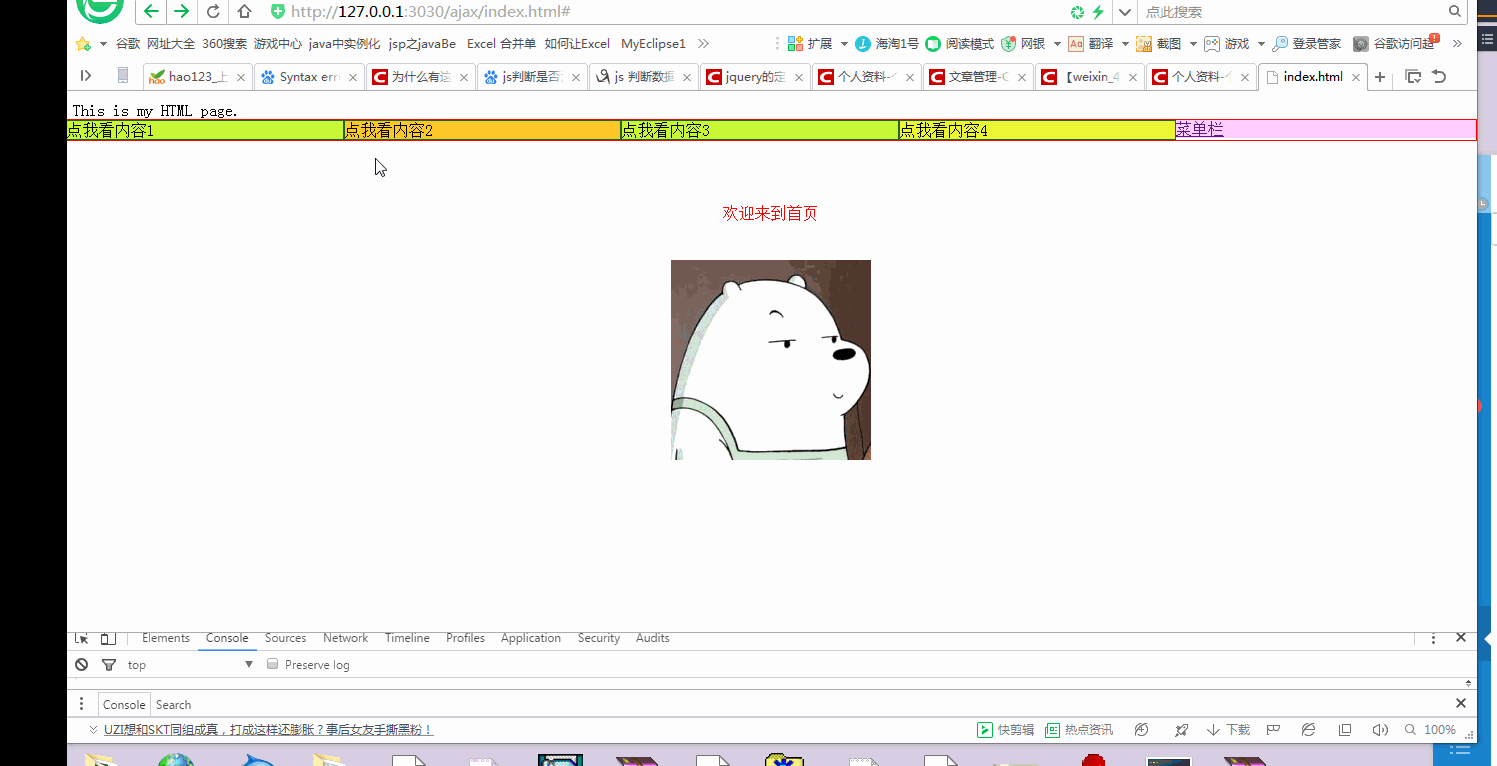1497x766 pixels.
Task: Select the DevTools inspect element icon
Action: click(82, 638)
